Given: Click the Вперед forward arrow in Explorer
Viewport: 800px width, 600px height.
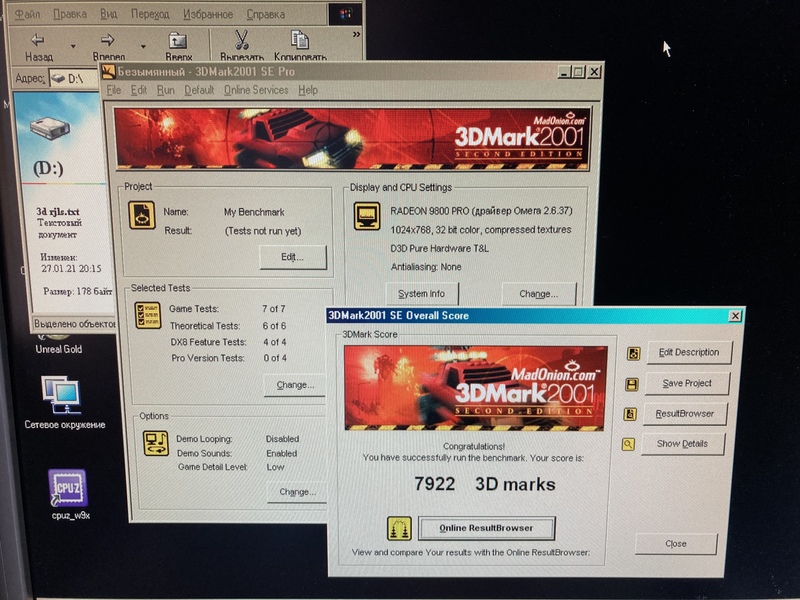Looking at the screenshot, I should pyautogui.click(x=108, y=40).
